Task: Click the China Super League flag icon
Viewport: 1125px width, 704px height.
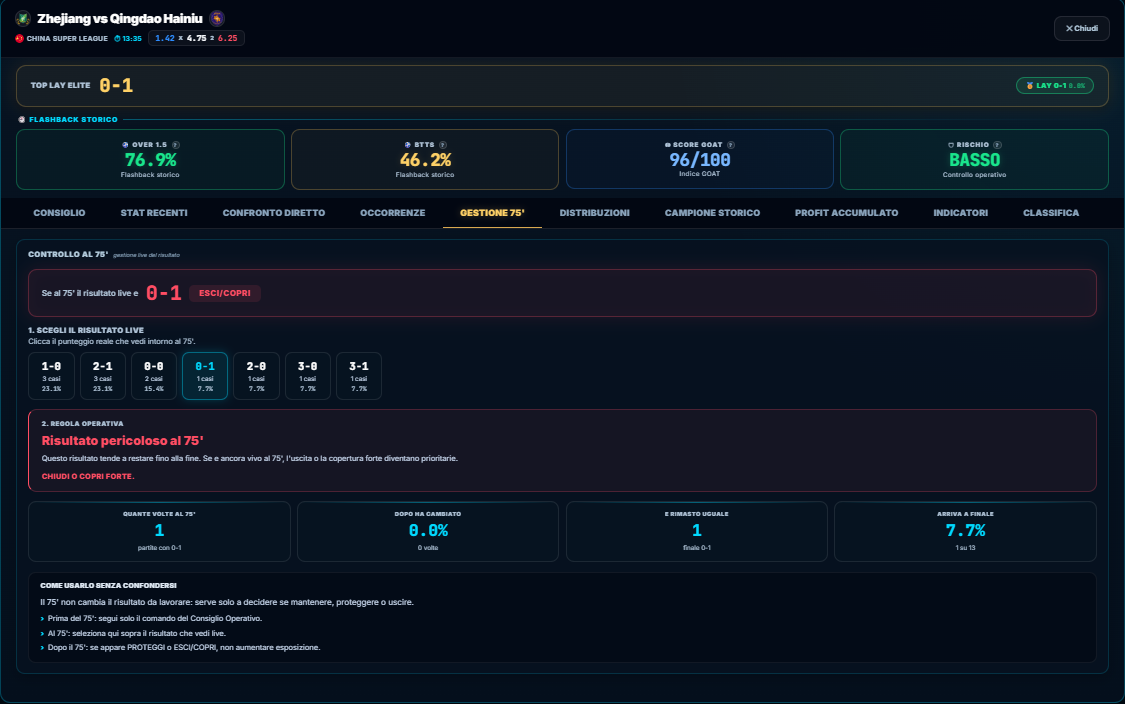Action: coord(19,39)
